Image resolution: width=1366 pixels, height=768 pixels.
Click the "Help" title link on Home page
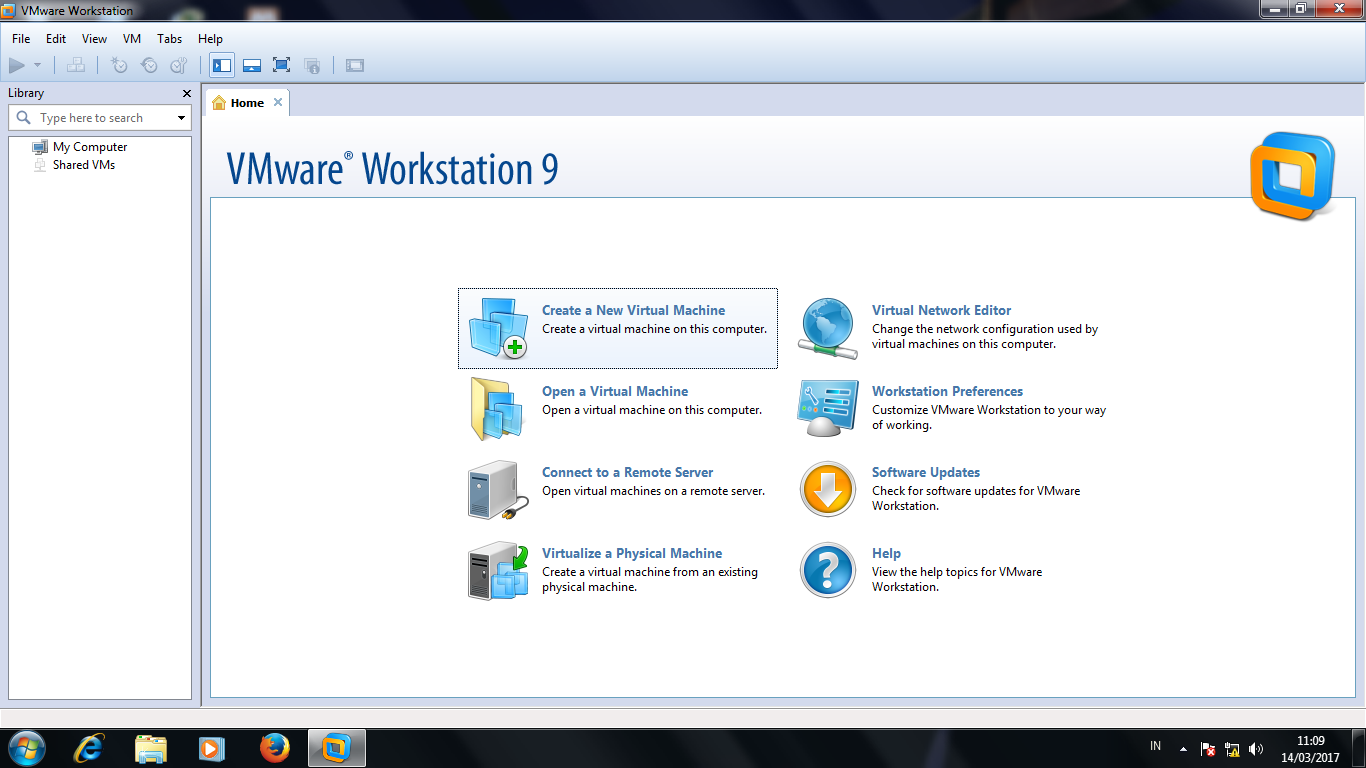coord(886,553)
